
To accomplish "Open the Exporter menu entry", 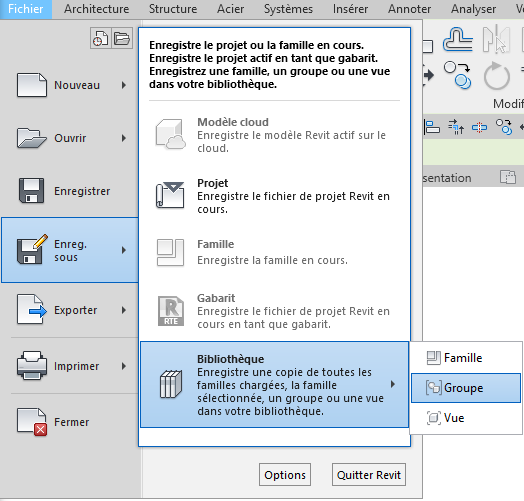I will pos(70,310).
